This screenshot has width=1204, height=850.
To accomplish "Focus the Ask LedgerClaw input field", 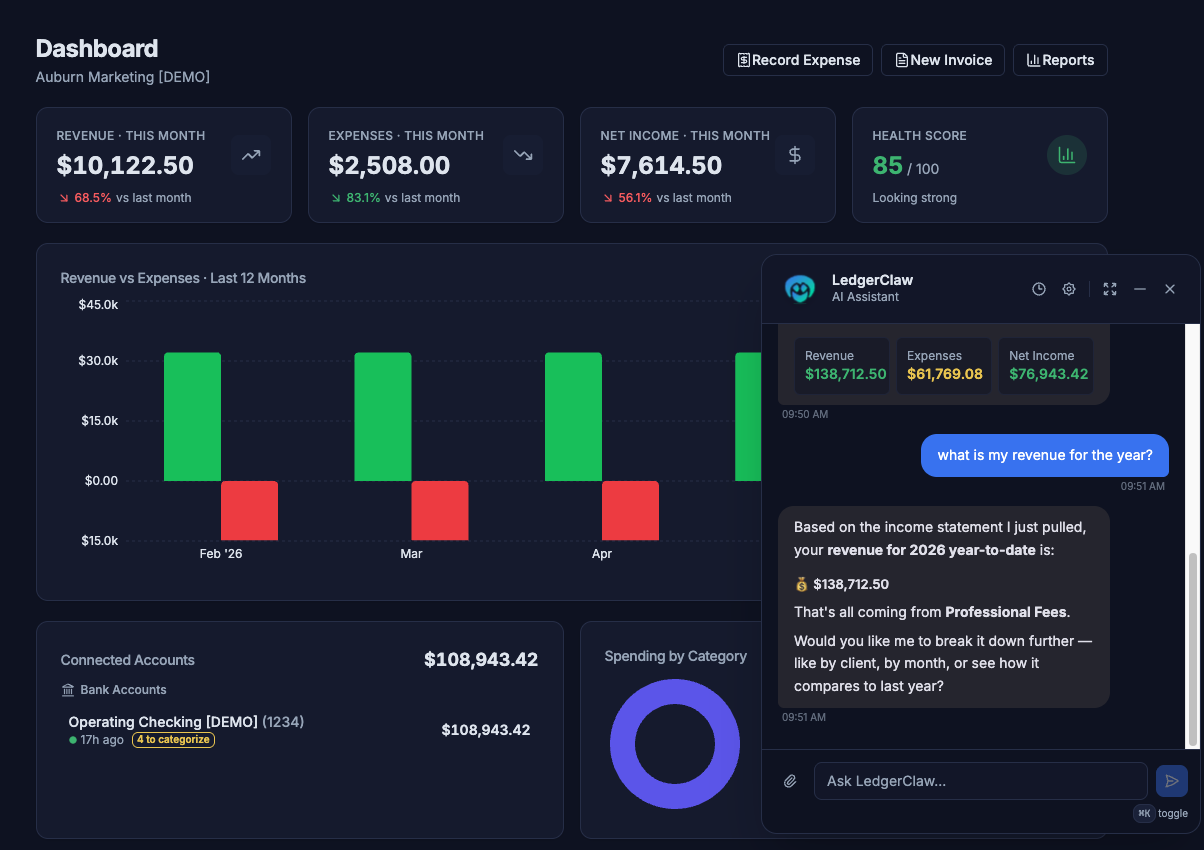I will click(981, 781).
